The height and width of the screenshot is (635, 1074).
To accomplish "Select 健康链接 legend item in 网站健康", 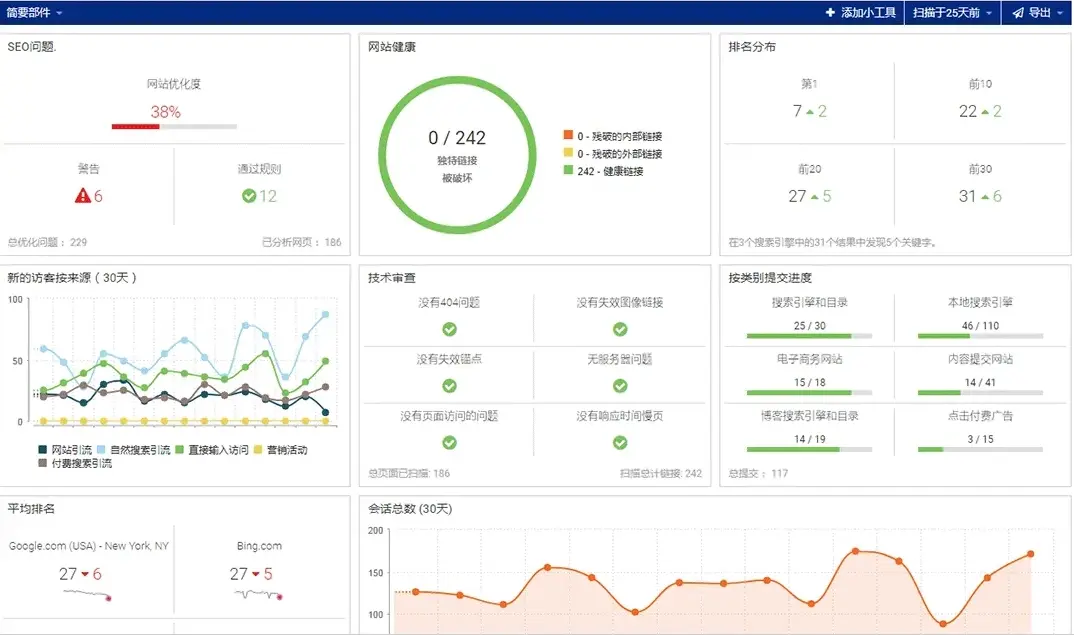I will tap(609, 171).
